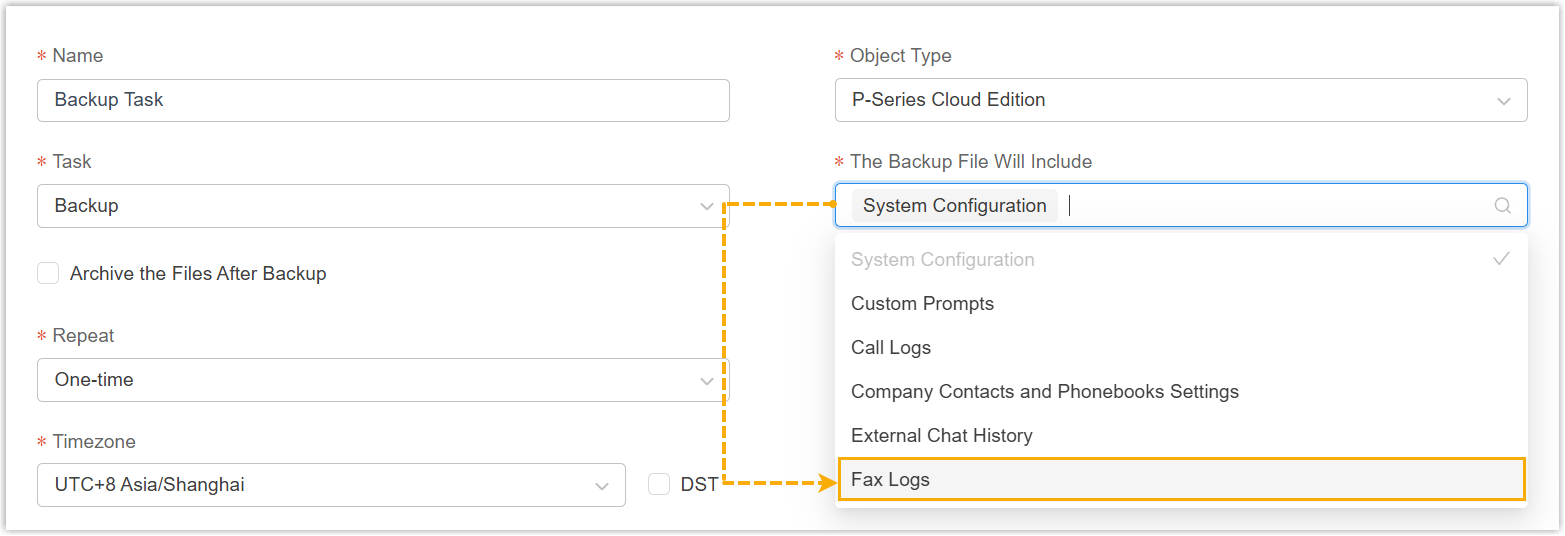Viewport: 1565px width, 536px height.
Task: Expand the Object Type dropdown arrow
Action: pyautogui.click(x=1503, y=101)
